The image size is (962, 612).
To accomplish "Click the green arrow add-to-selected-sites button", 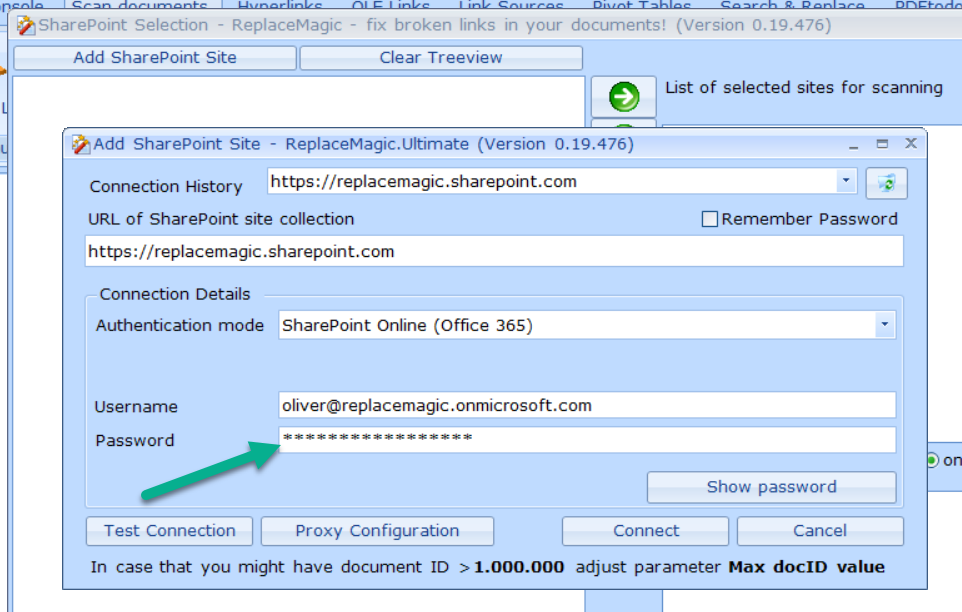I will [x=624, y=96].
